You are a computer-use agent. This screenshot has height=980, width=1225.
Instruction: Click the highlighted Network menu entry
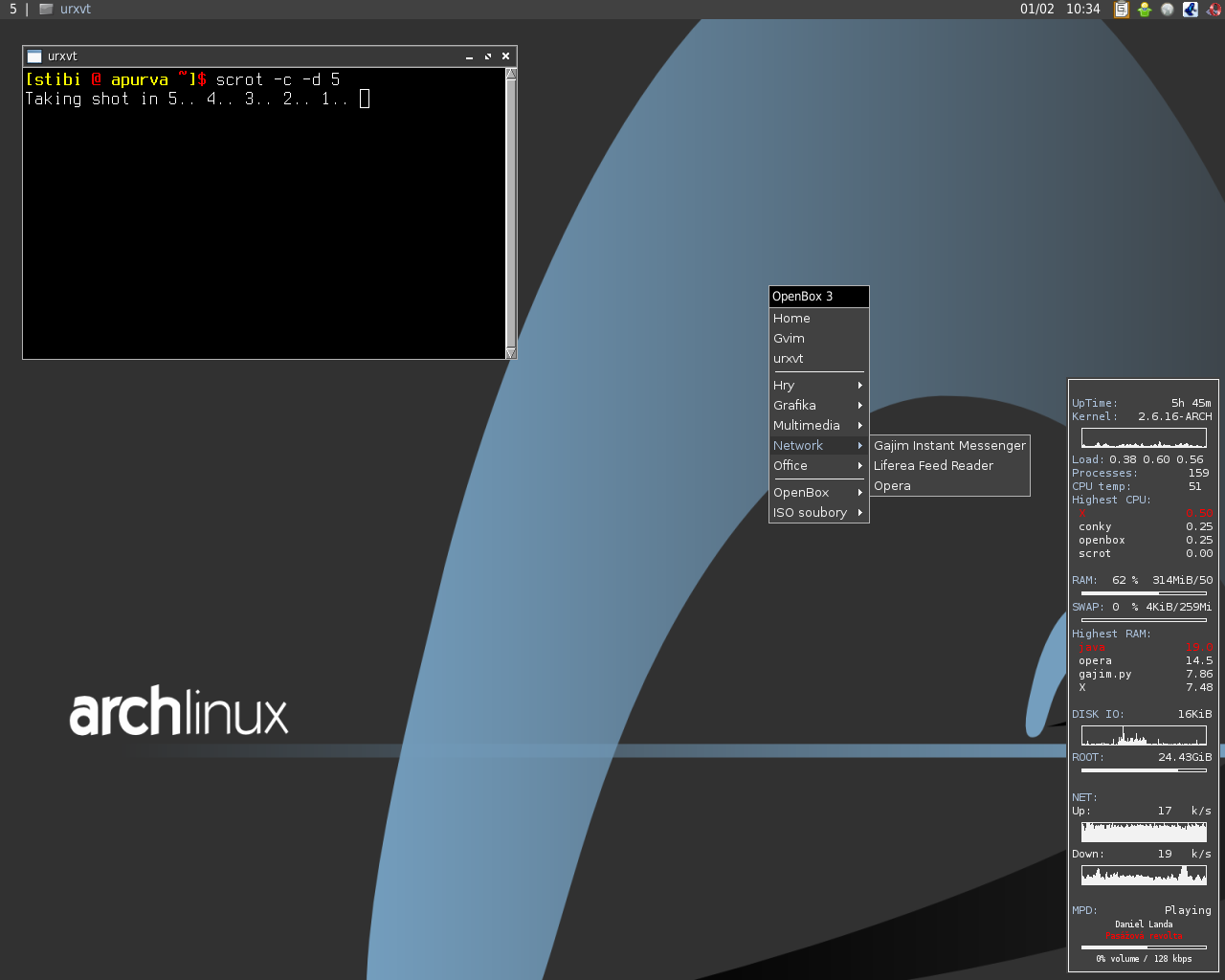pyautogui.click(x=818, y=446)
